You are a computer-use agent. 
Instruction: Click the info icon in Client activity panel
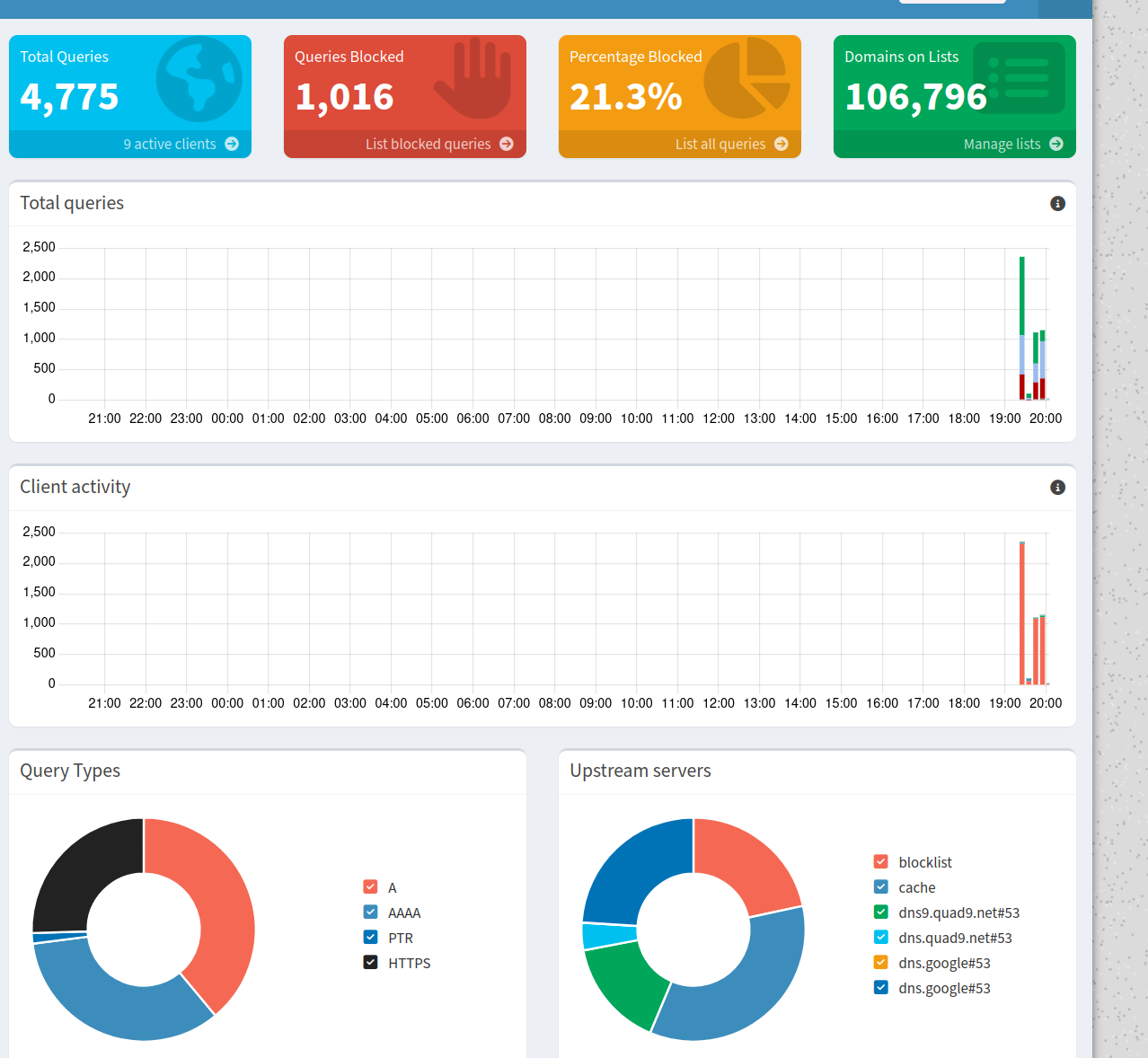1057,488
